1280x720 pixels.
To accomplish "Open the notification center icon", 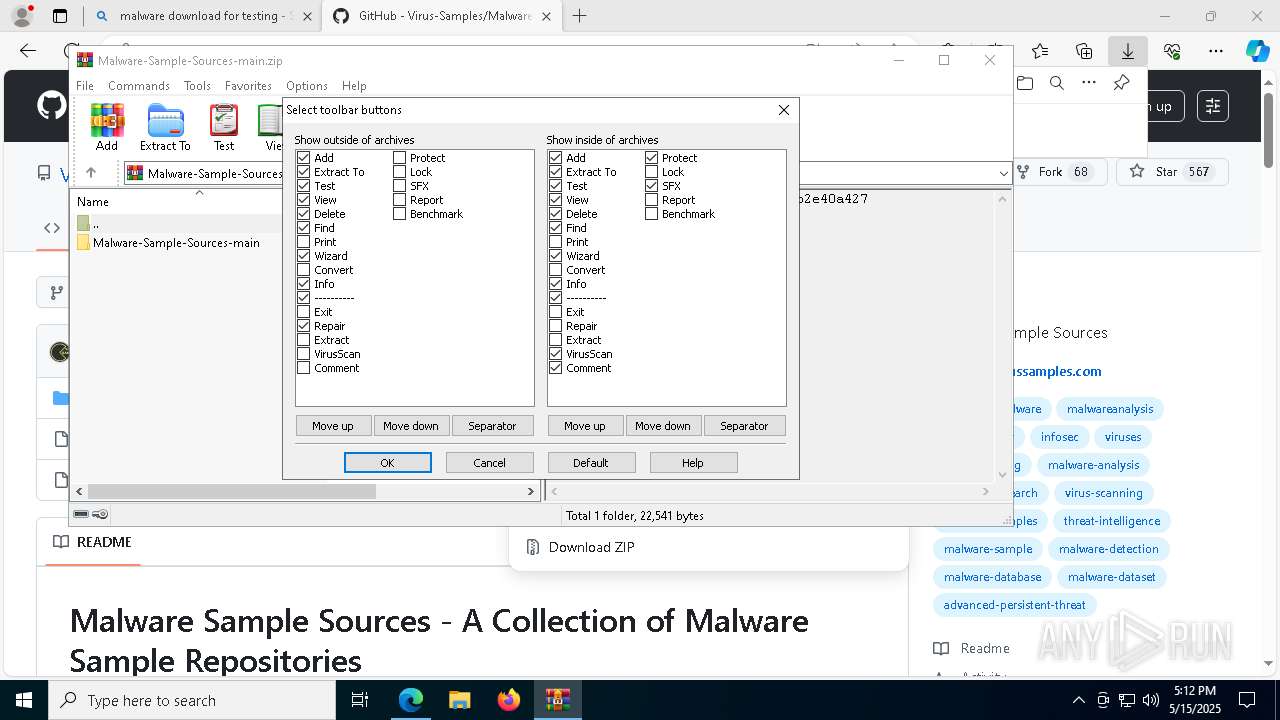I will click(1247, 700).
